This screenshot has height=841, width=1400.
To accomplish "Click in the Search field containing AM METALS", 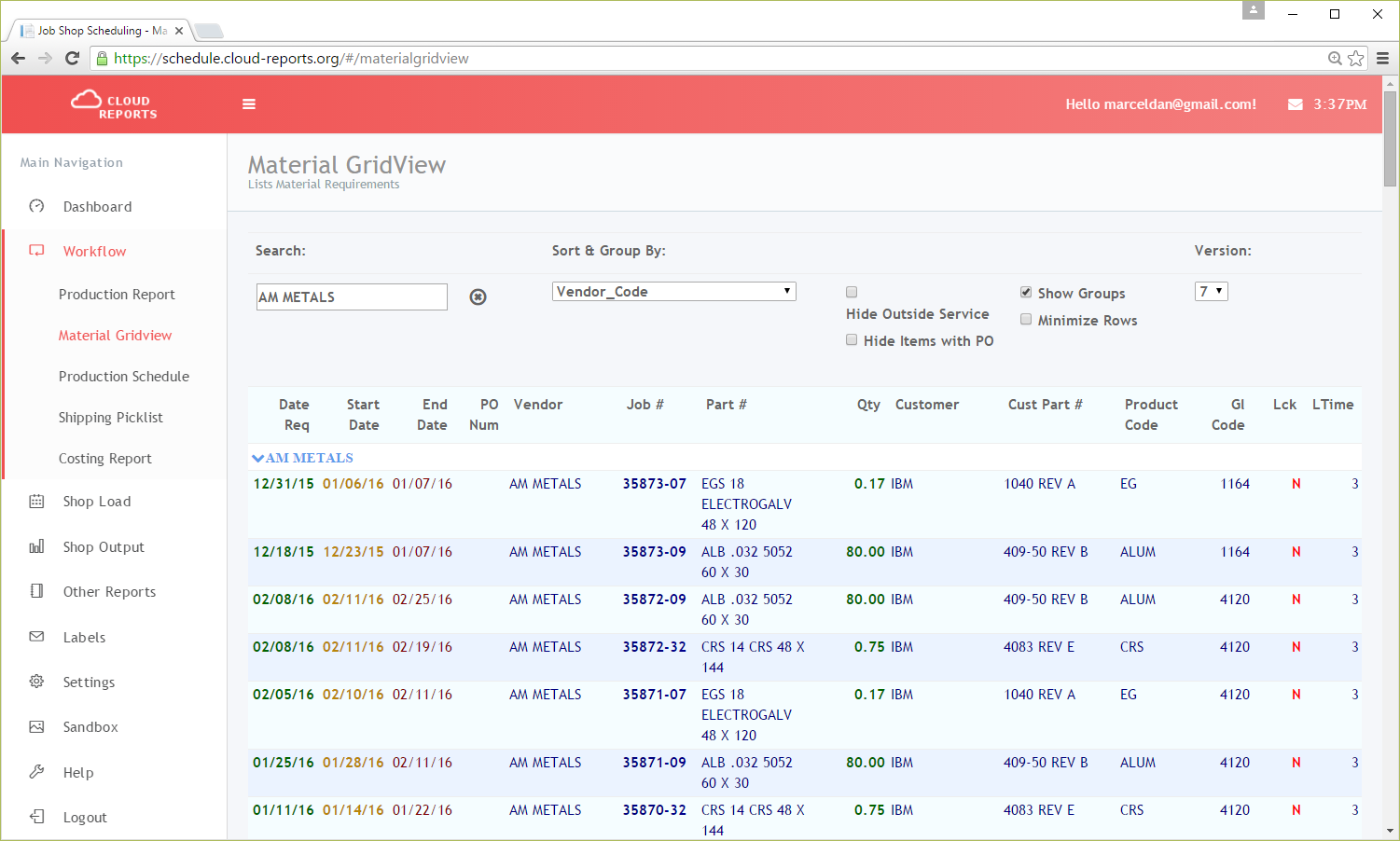I will pos(352,296).
